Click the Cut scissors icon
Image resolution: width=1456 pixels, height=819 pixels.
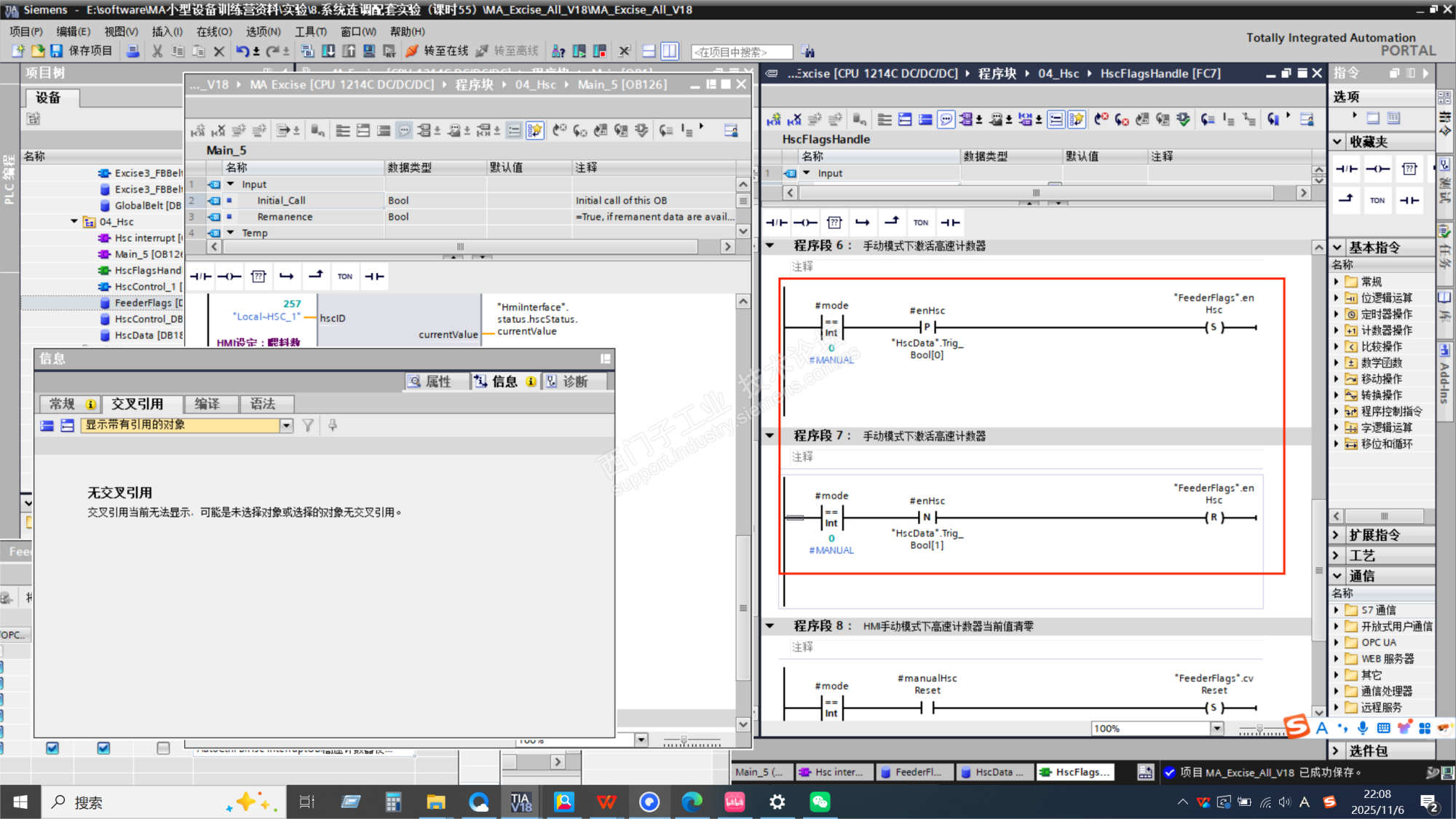point(157,51)
